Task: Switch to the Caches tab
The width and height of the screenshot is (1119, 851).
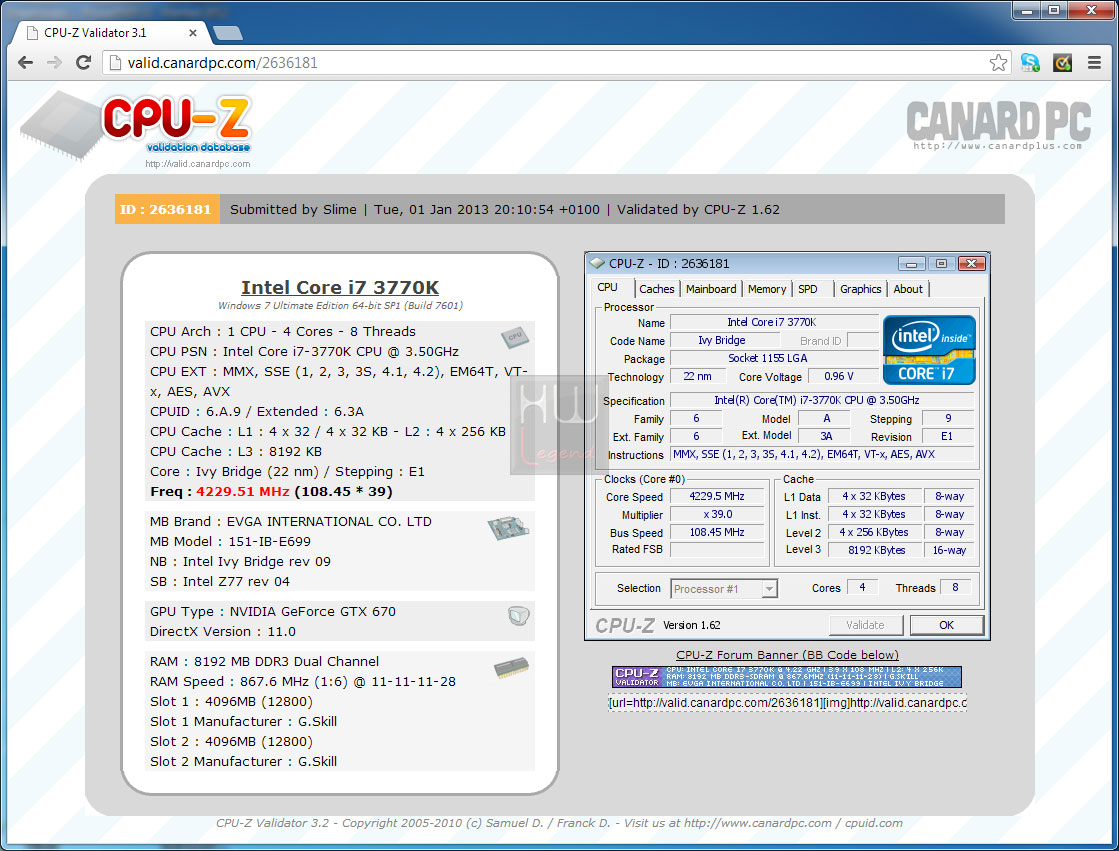Action: coord(657,289)
